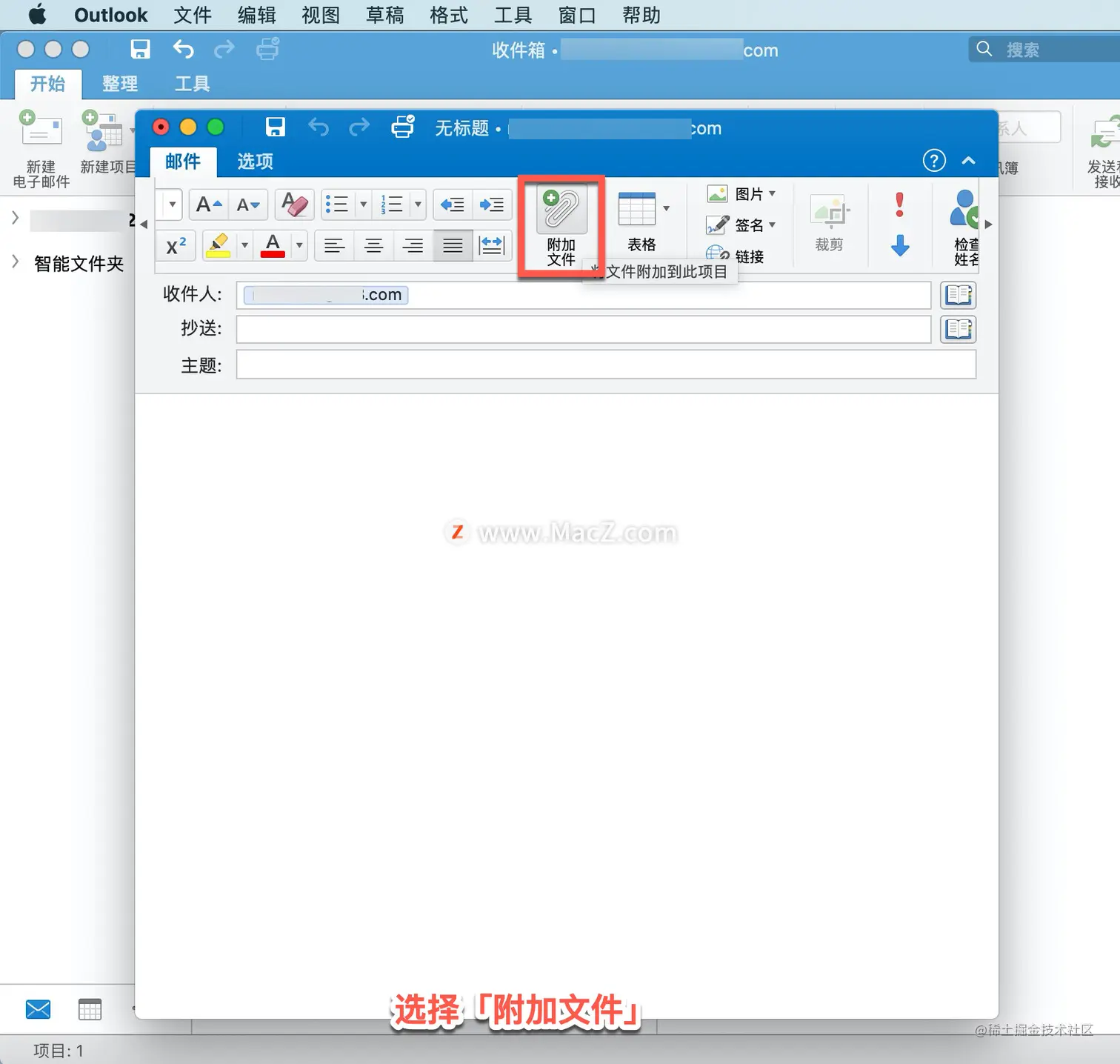The width and height of the screenshot is (1120, 1064).
Task: Increase font size with the larger A button
Action: (209, 205)
